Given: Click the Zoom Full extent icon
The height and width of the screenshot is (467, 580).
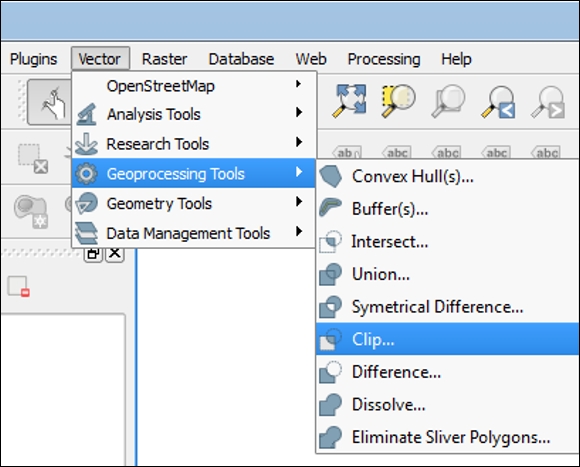Looking at the screenshot, I should (349, 101).
